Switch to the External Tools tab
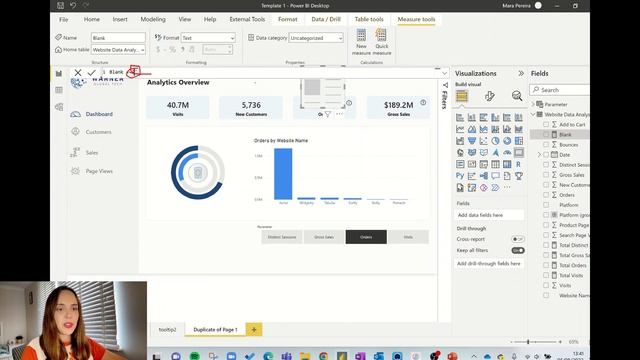 coord(247,19)
